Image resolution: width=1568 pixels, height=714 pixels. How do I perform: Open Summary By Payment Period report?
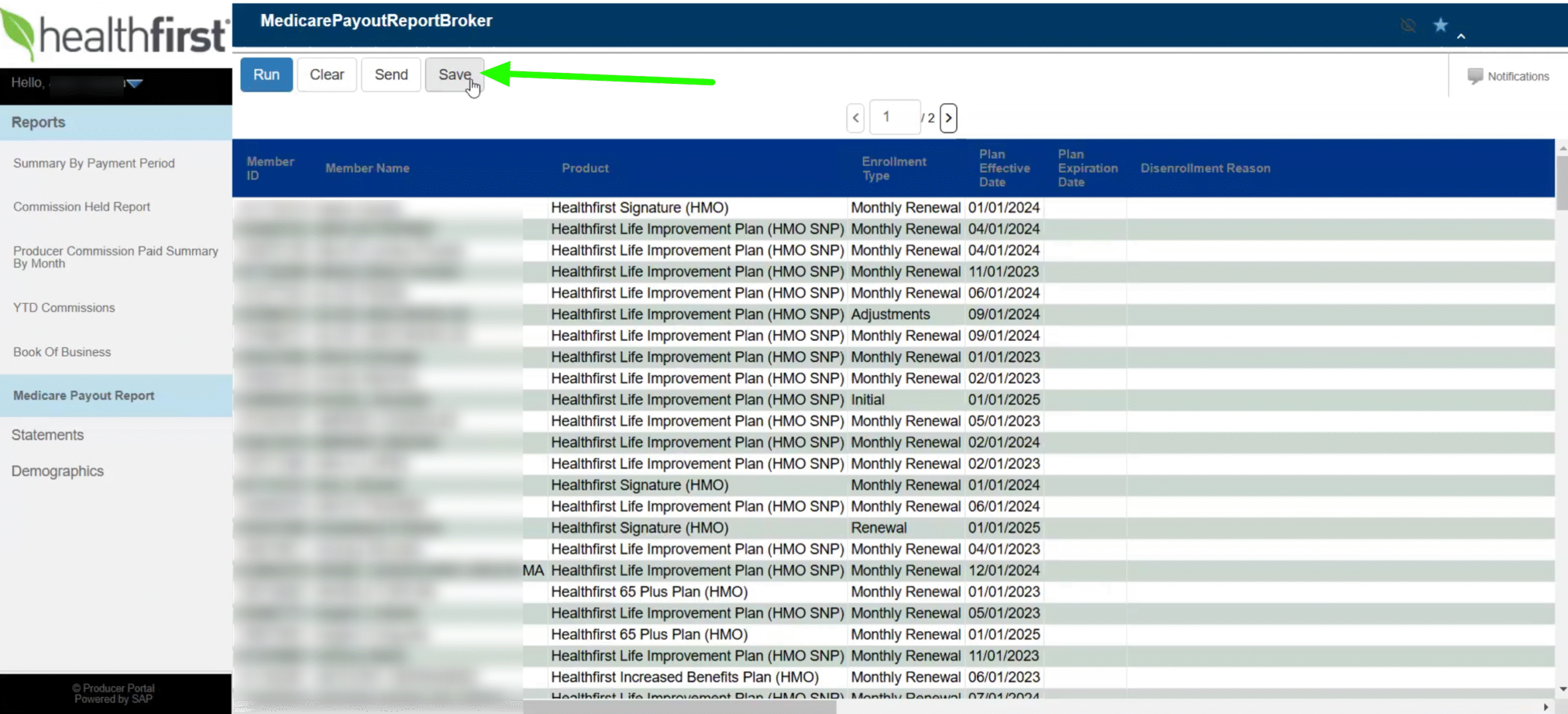[x=94, y=163]
